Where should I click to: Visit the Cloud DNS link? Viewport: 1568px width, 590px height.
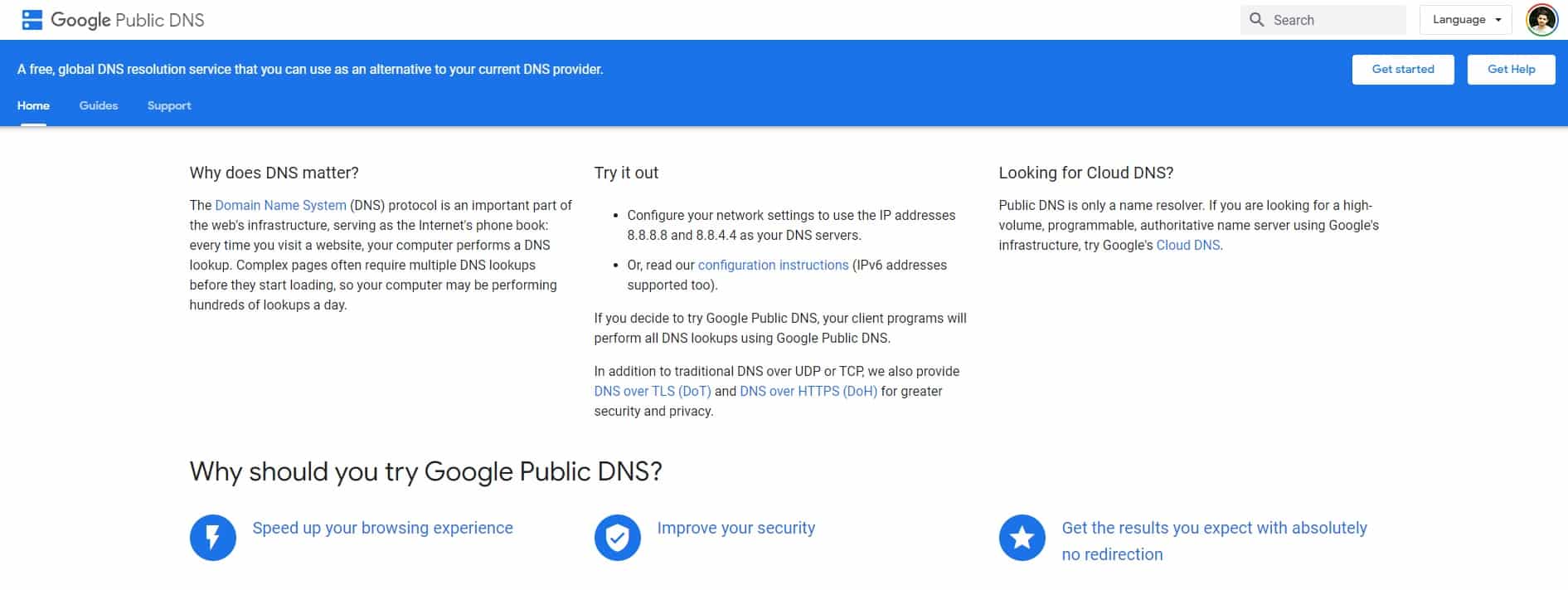coord(1188,245)
